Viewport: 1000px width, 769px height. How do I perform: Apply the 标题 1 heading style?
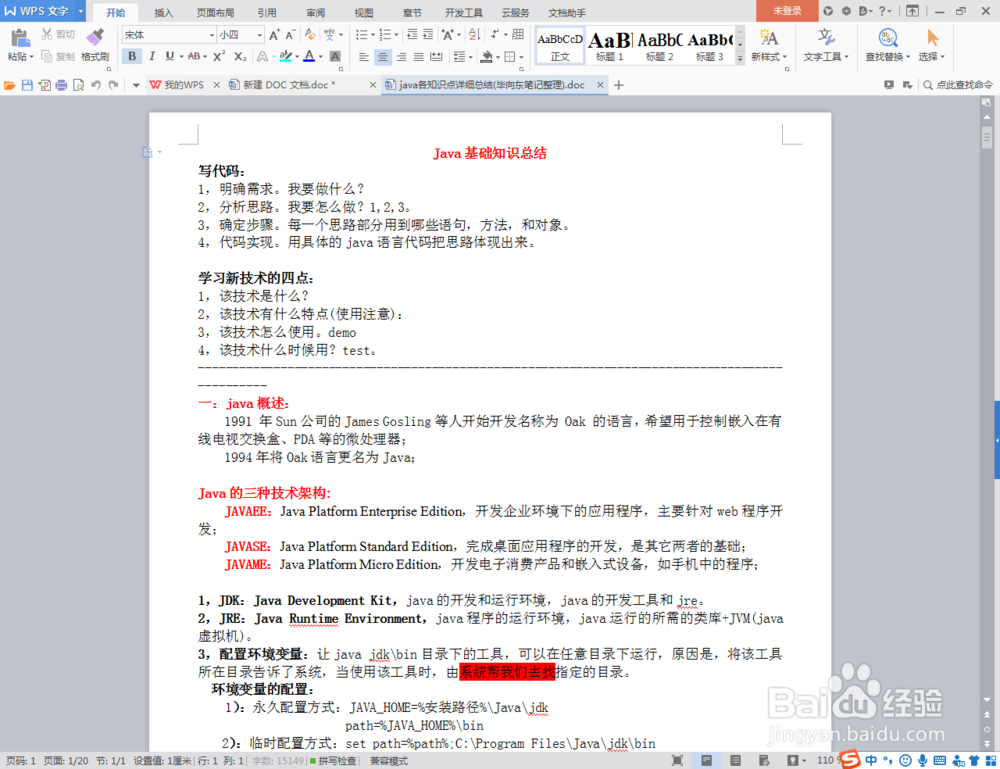tap(610, 45)
